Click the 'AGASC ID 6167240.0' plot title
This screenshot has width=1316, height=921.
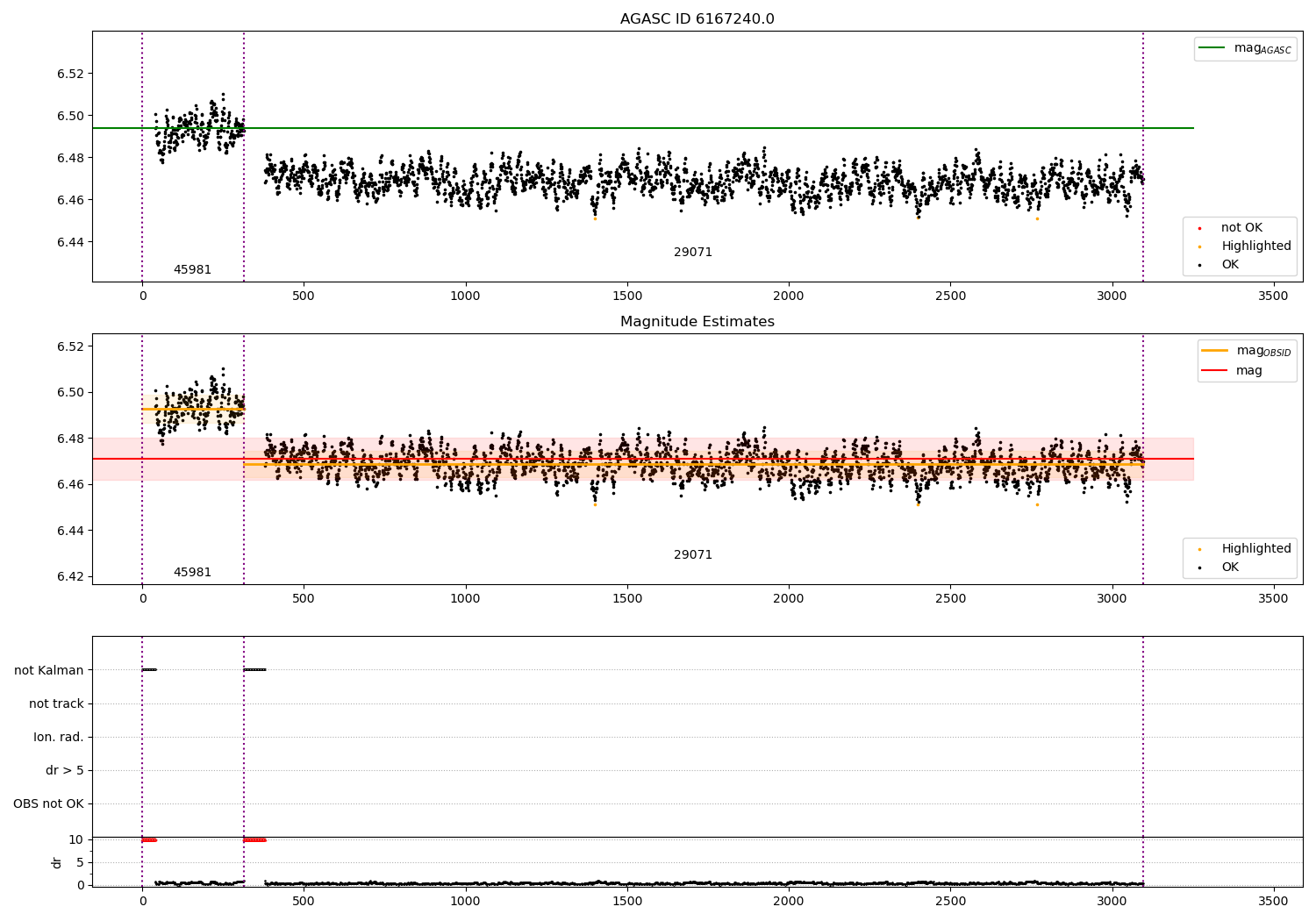click(x=697, y=19)
